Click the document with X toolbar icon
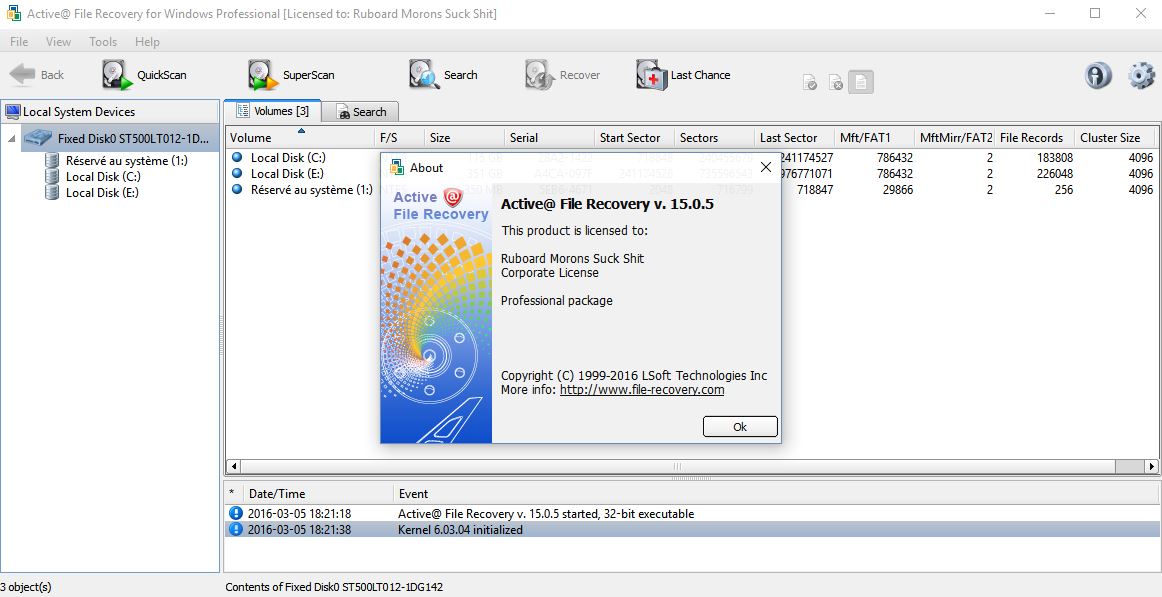The width and height of the screenshot is (1162, 597). (x=835, y=82)
